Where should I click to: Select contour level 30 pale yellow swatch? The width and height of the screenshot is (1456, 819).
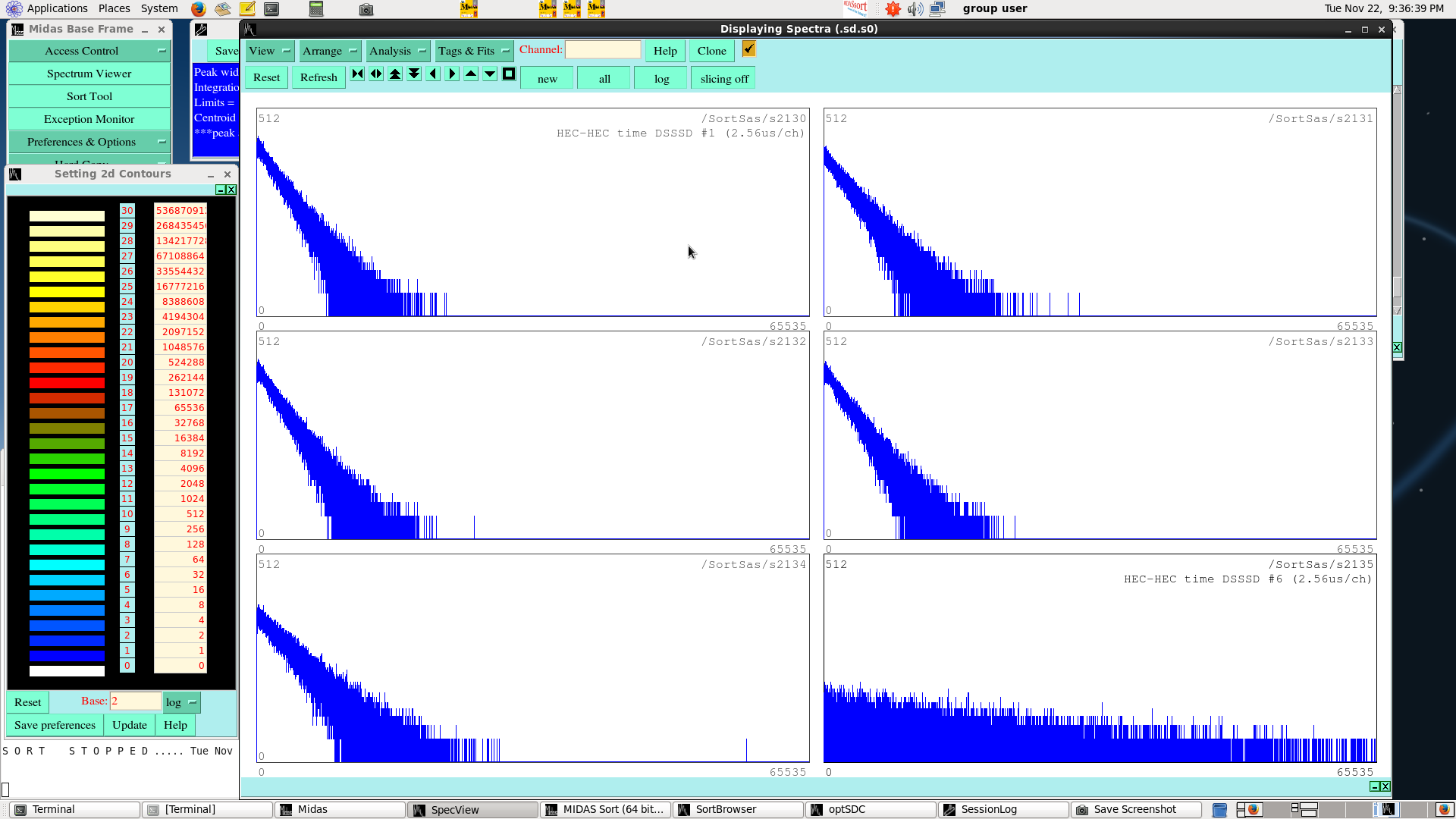tap(67, 216)
